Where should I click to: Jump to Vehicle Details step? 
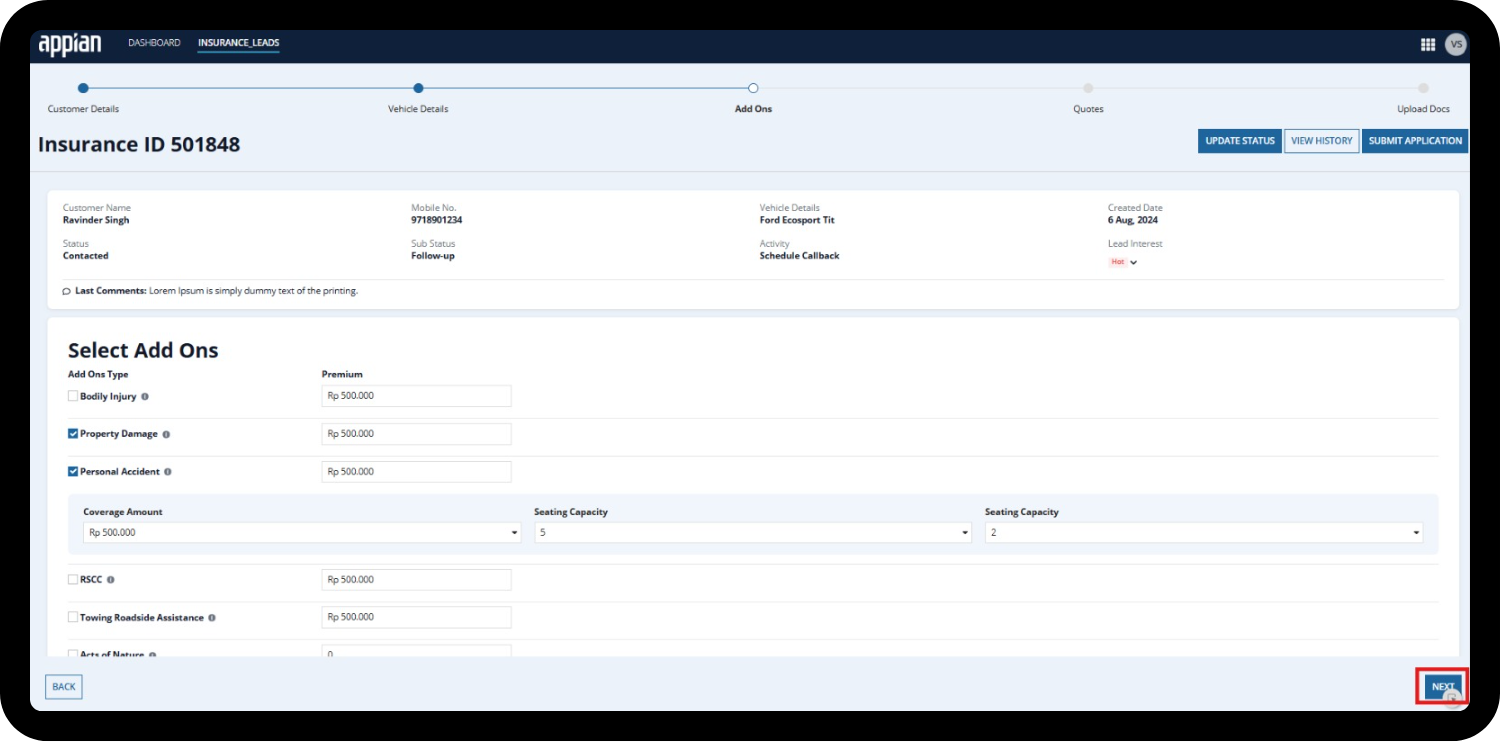click(418, 88)
